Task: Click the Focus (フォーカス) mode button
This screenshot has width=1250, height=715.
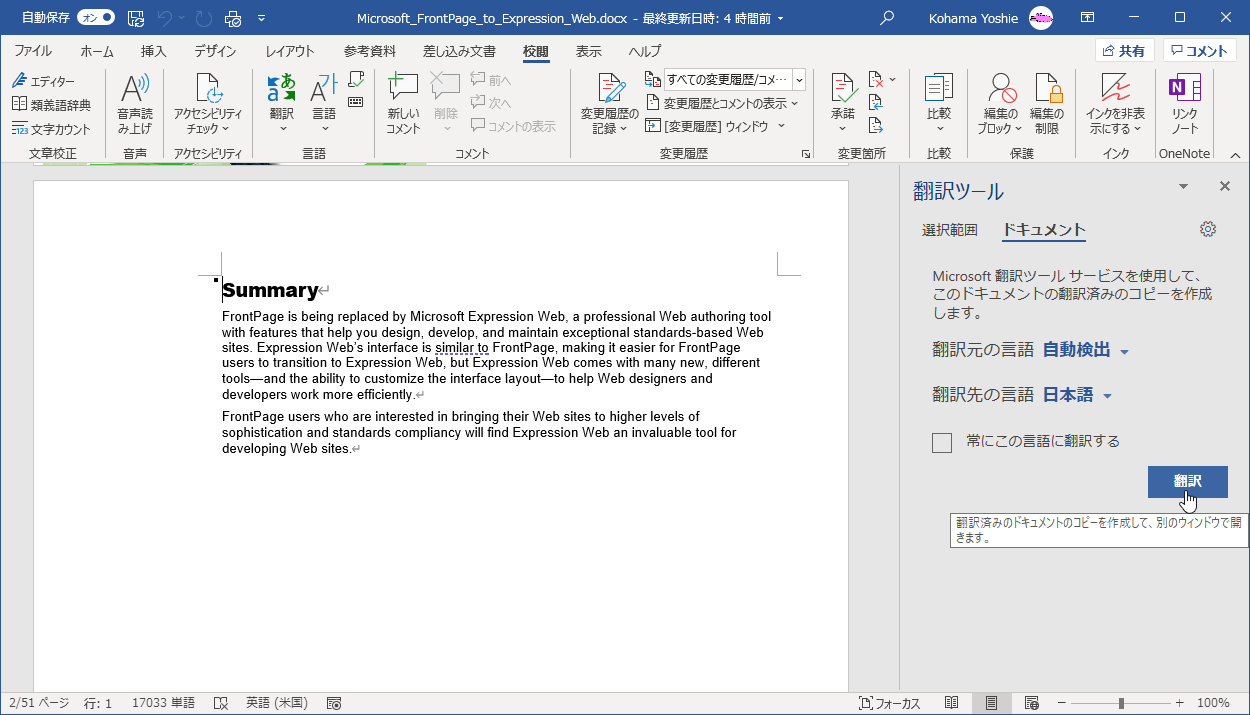Action: pos(890,703)
